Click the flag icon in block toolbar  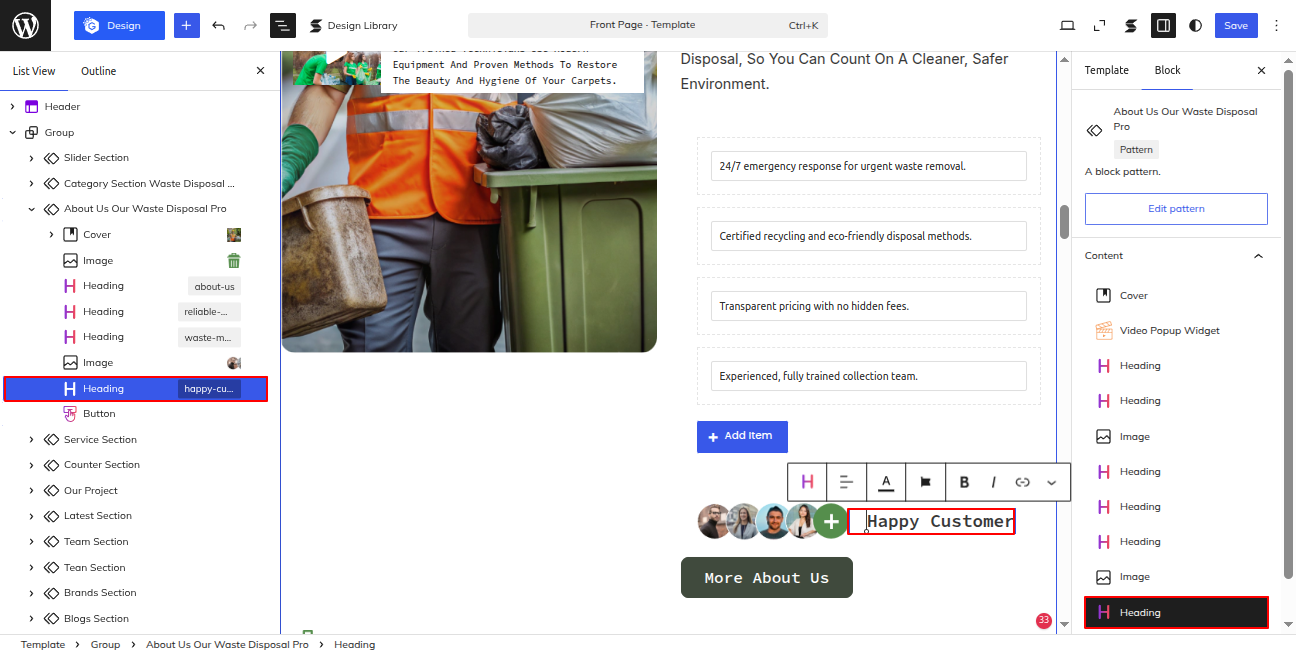925,482
